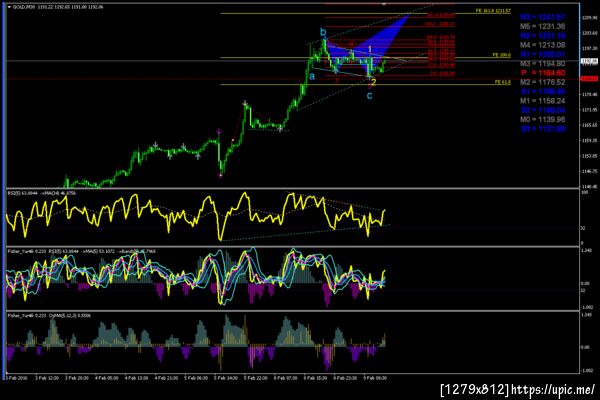Viewport: 600px width, 400px height.
Task: Click wave label 'c' below the low
Action: pos(369,96)
